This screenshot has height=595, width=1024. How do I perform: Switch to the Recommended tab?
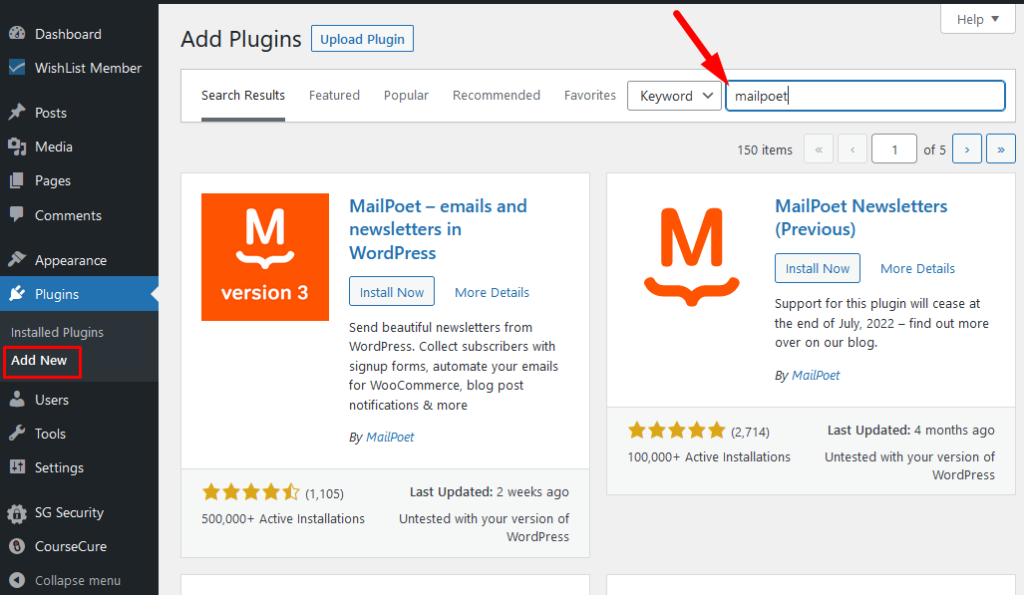click(496, 95)
